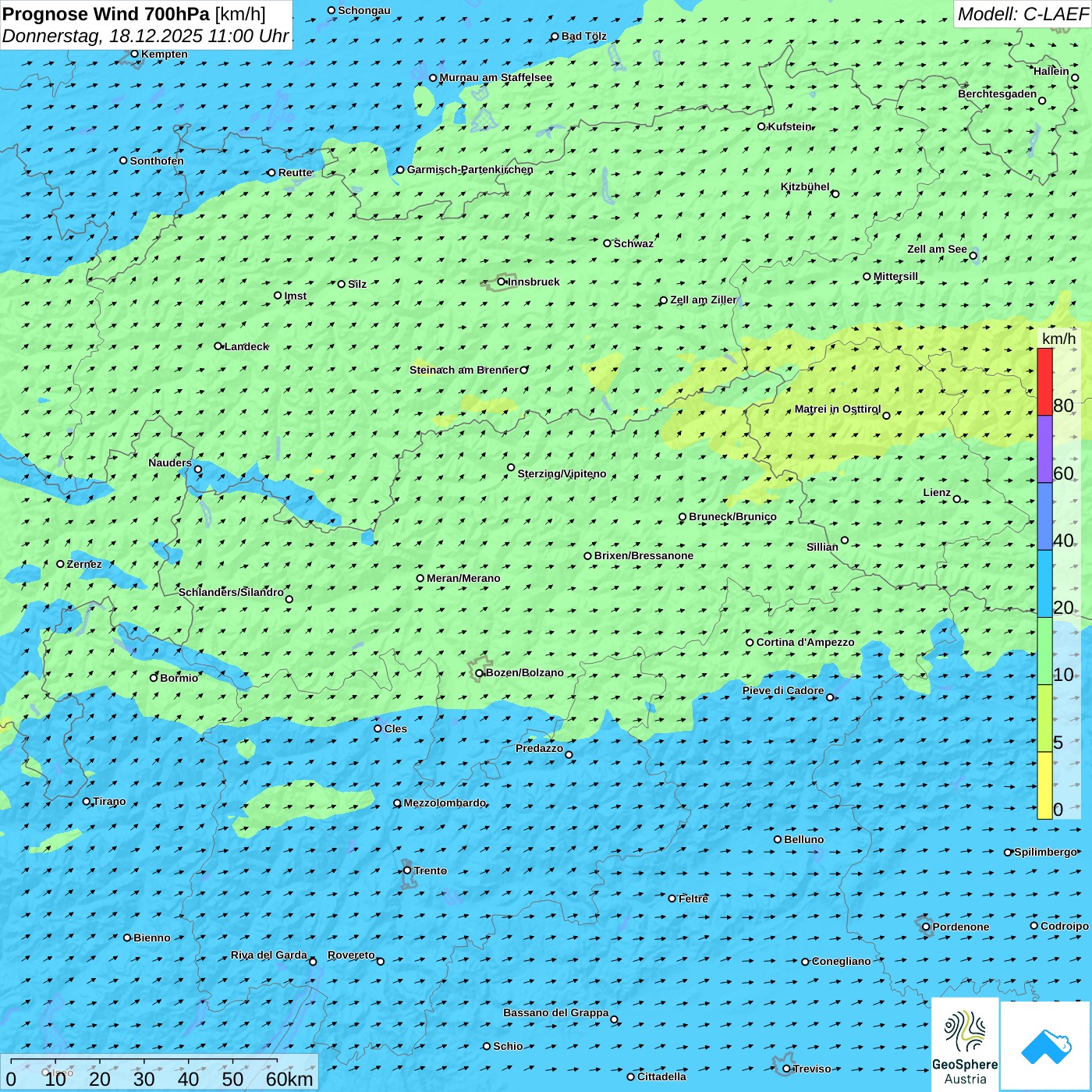Click the Innsbruck city marker circle

502,282
